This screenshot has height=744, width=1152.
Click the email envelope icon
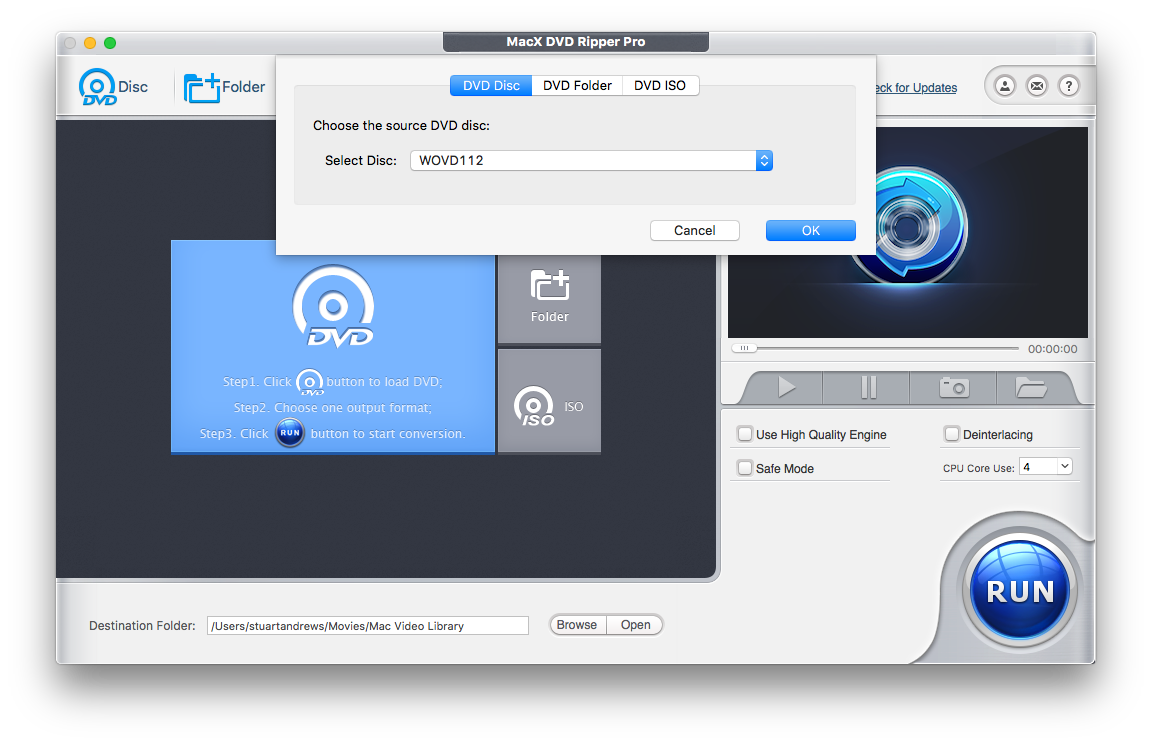coord(1037,87)
